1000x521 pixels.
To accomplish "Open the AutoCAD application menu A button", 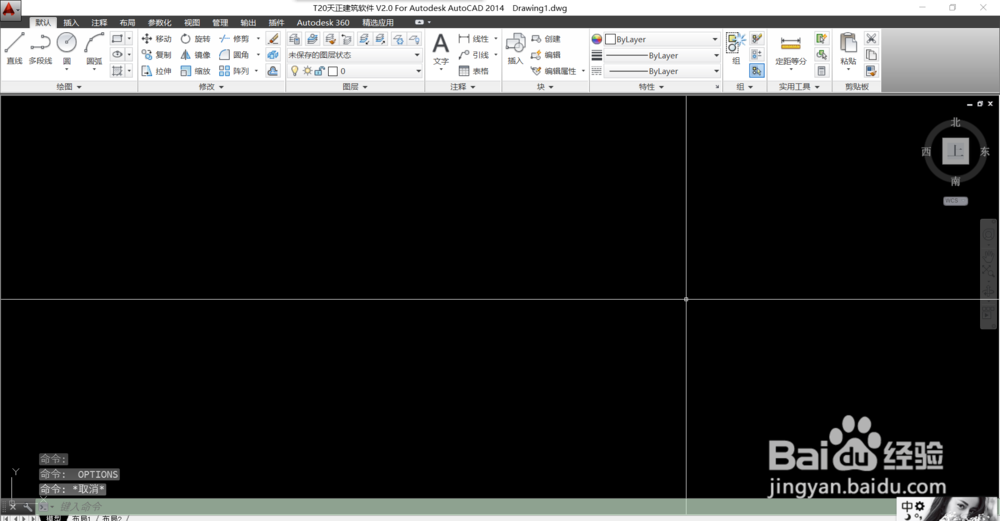I will coord(10,9).
